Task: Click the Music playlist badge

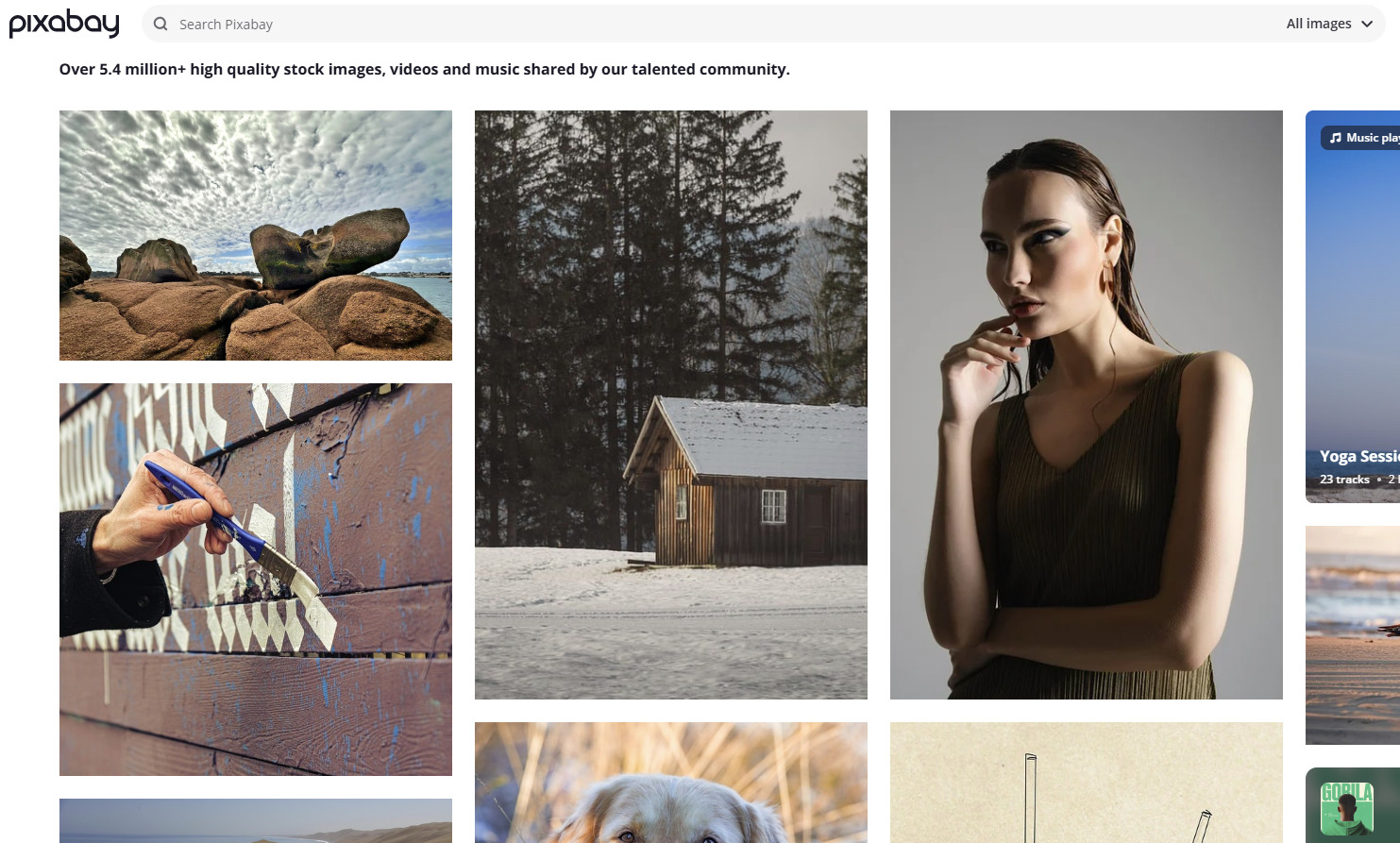Action: (x=1360, y=138)
